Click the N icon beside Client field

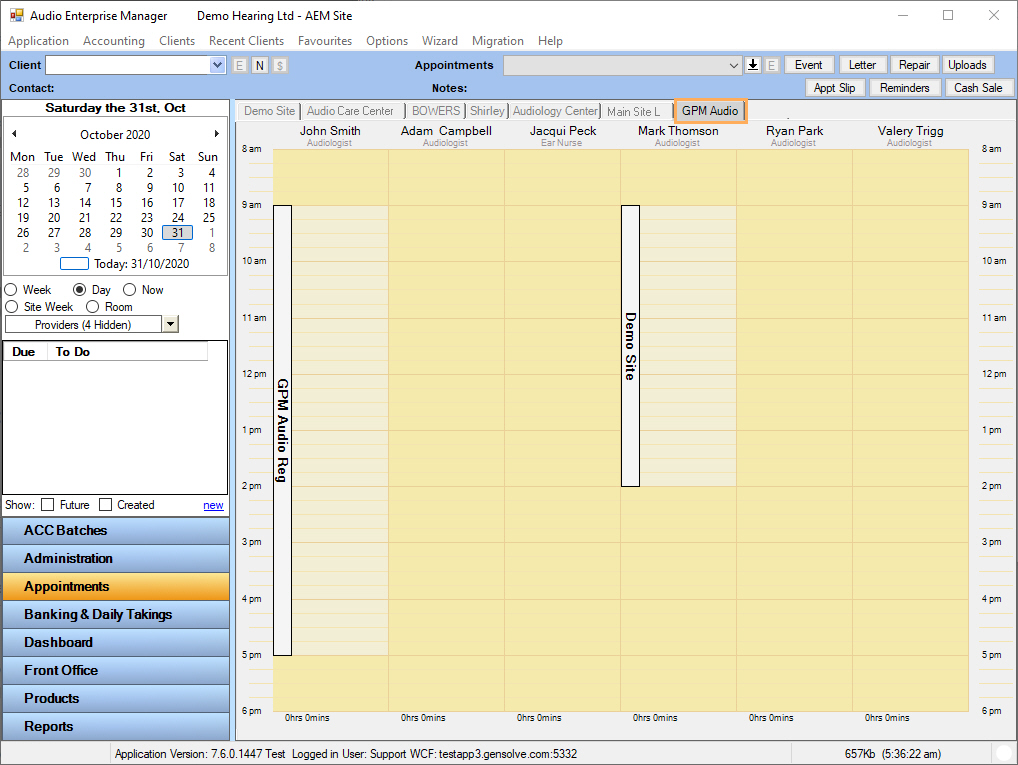click(x=260, y=65)
